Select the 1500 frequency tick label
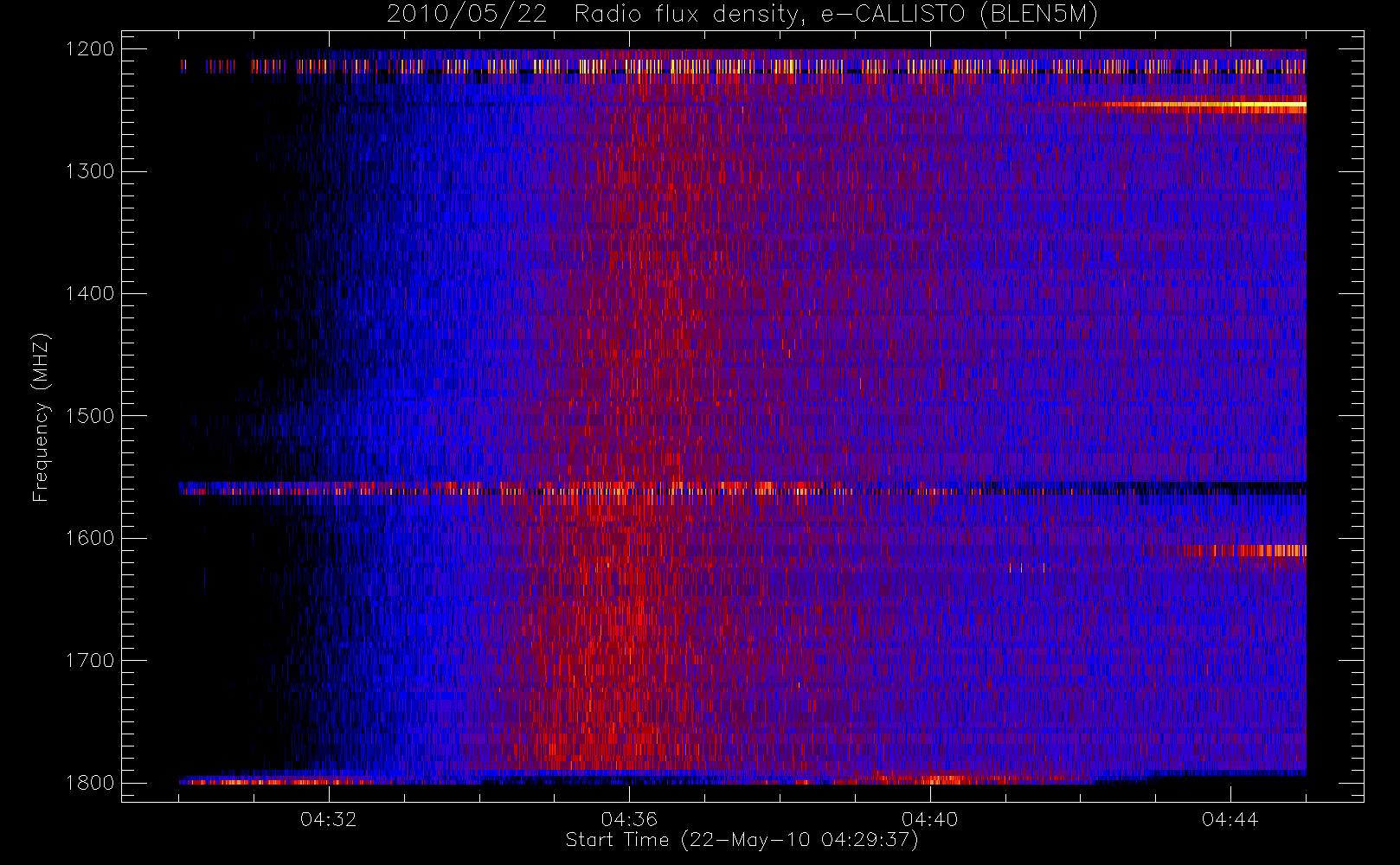 pyautogui.click(x=90, y=416)
